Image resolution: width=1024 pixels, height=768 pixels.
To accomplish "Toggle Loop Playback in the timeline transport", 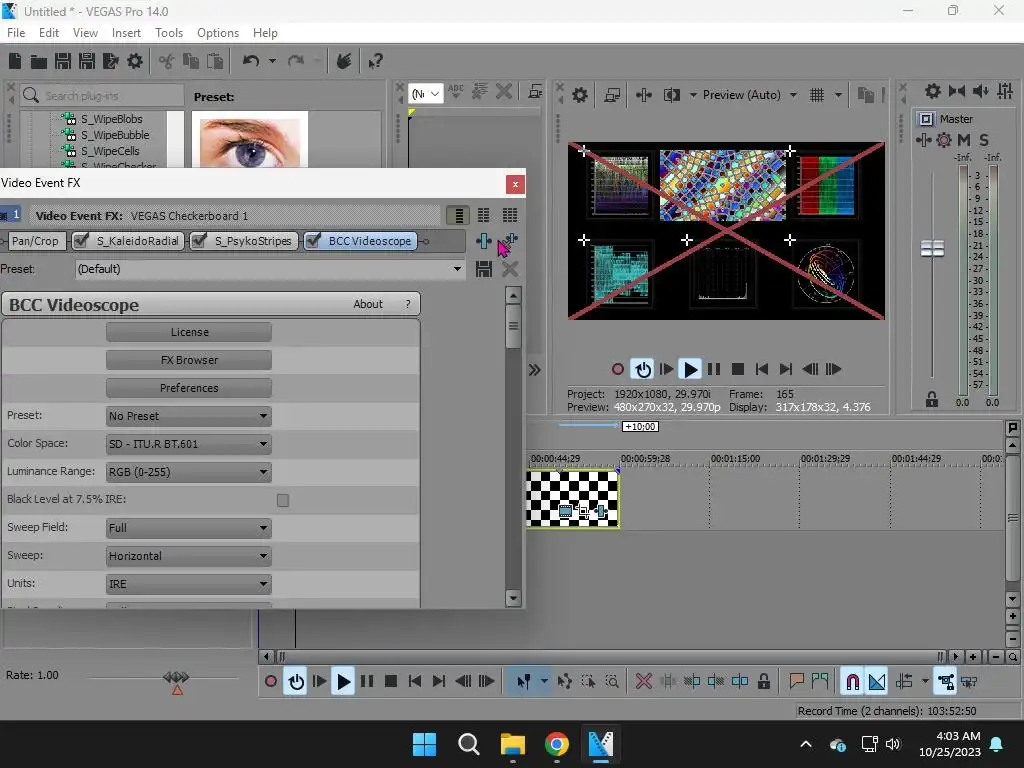I will pos(296,682).
